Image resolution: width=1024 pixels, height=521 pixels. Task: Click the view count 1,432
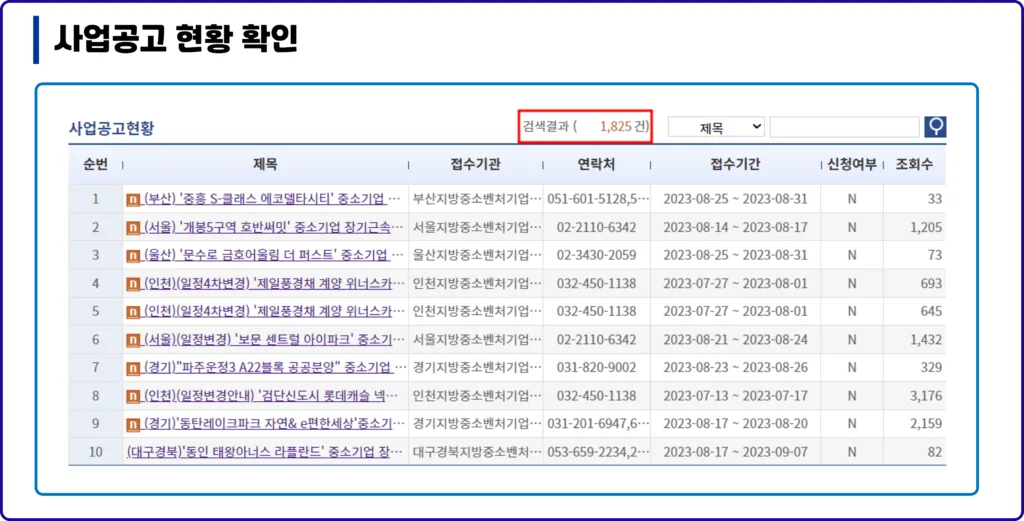[x=926, y=339]
